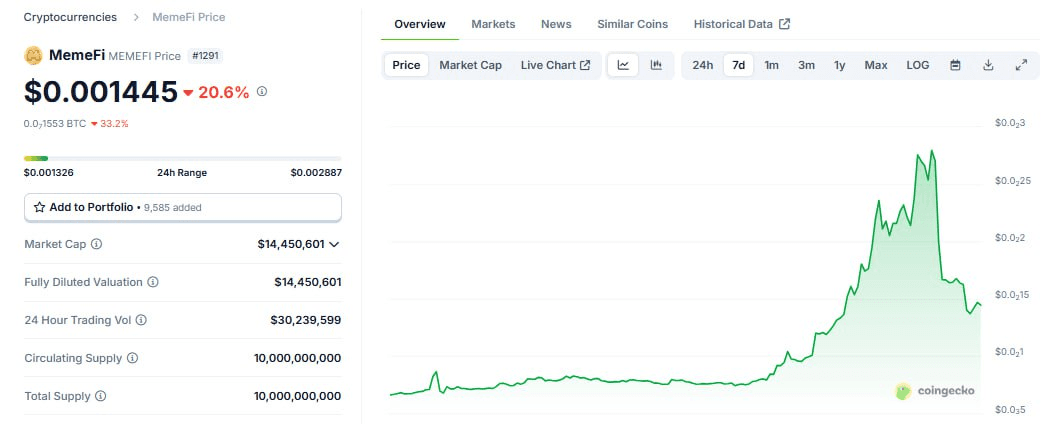Screen dimensions: 1054x424
Task: Switch to the line chart view icon
Action: (623, 66)
